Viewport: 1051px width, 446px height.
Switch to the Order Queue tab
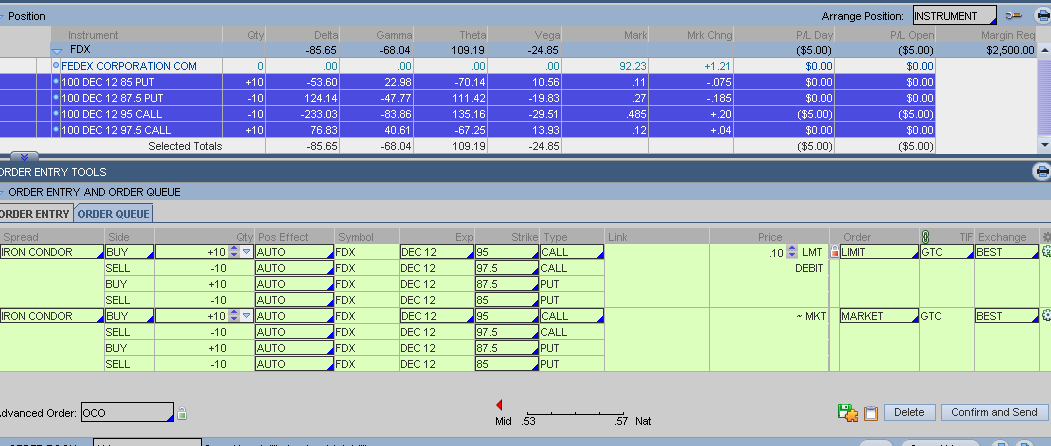pos(112,214)
